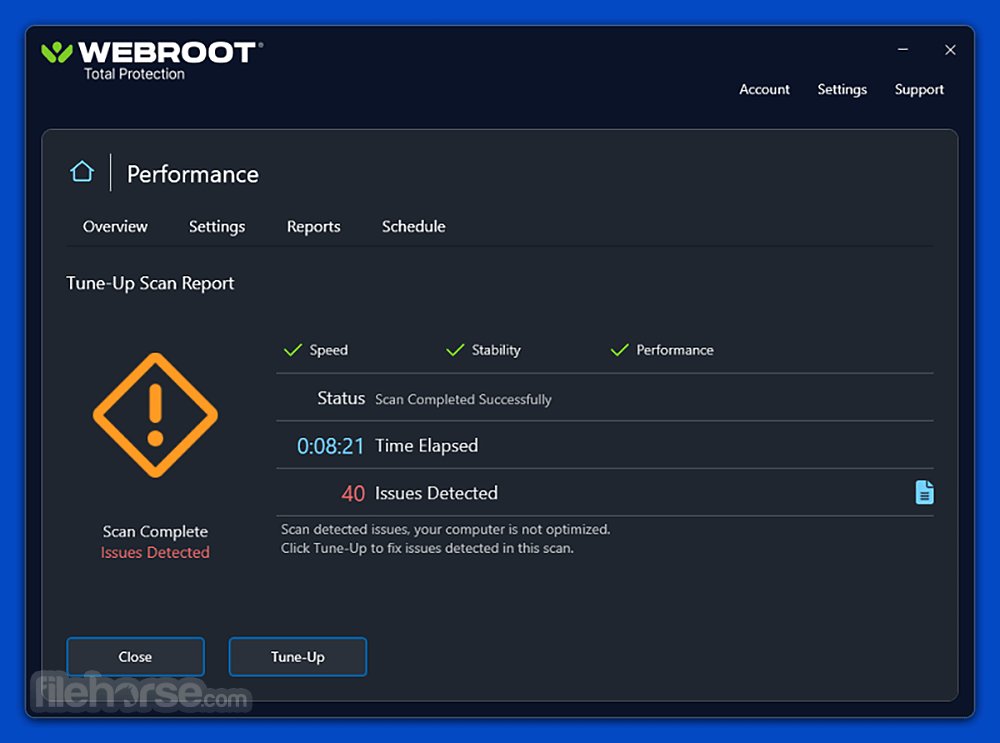Close the Webroot window
Screen dimensions: 1000x743
950,50
